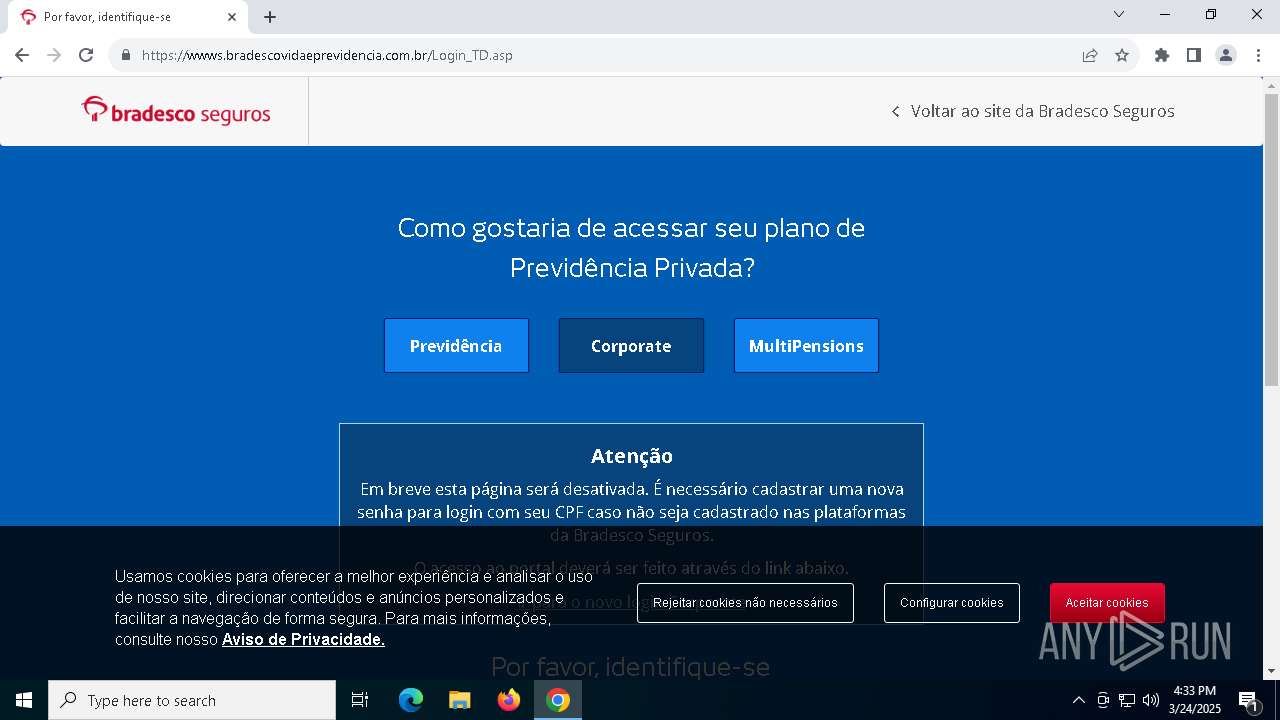This screenshot has width=1280, height=720.
Task: Launch Microsoft Edge from taskbar
Action: click(411, 700)
